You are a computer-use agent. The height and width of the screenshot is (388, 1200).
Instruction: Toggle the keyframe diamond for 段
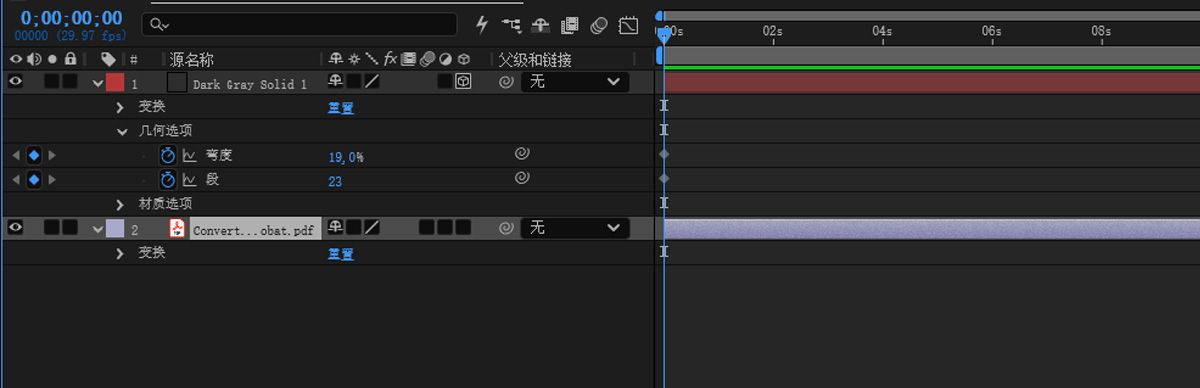pos(33,179)
